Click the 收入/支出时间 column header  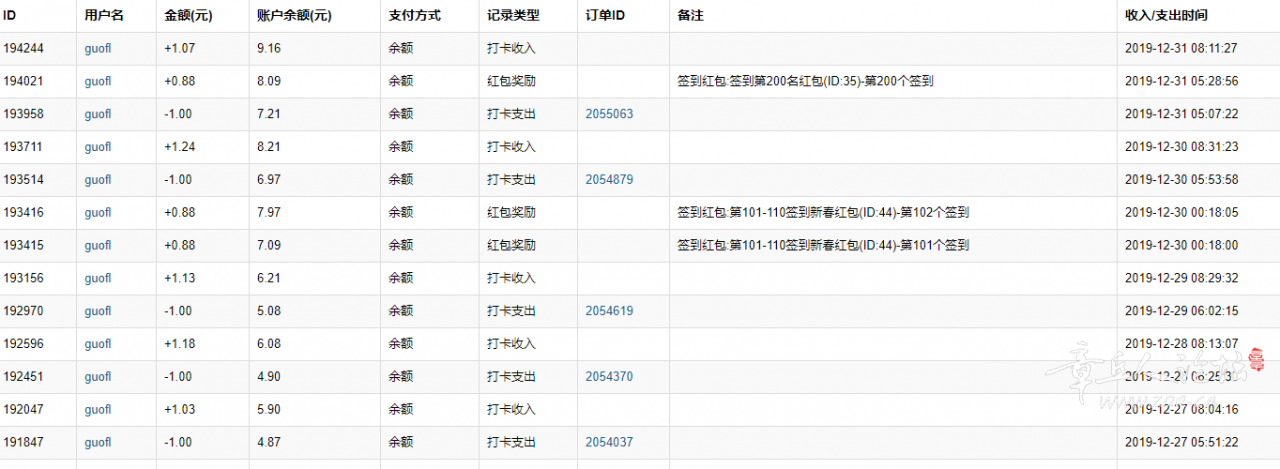[1166, 16]
